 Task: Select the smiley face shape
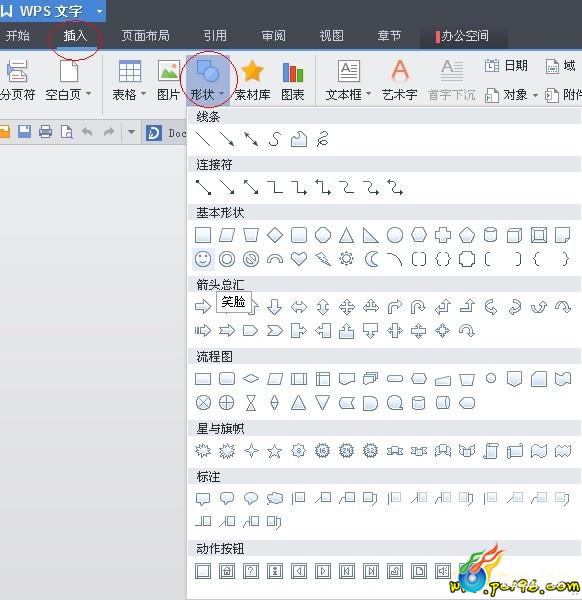tap(203, 259)
